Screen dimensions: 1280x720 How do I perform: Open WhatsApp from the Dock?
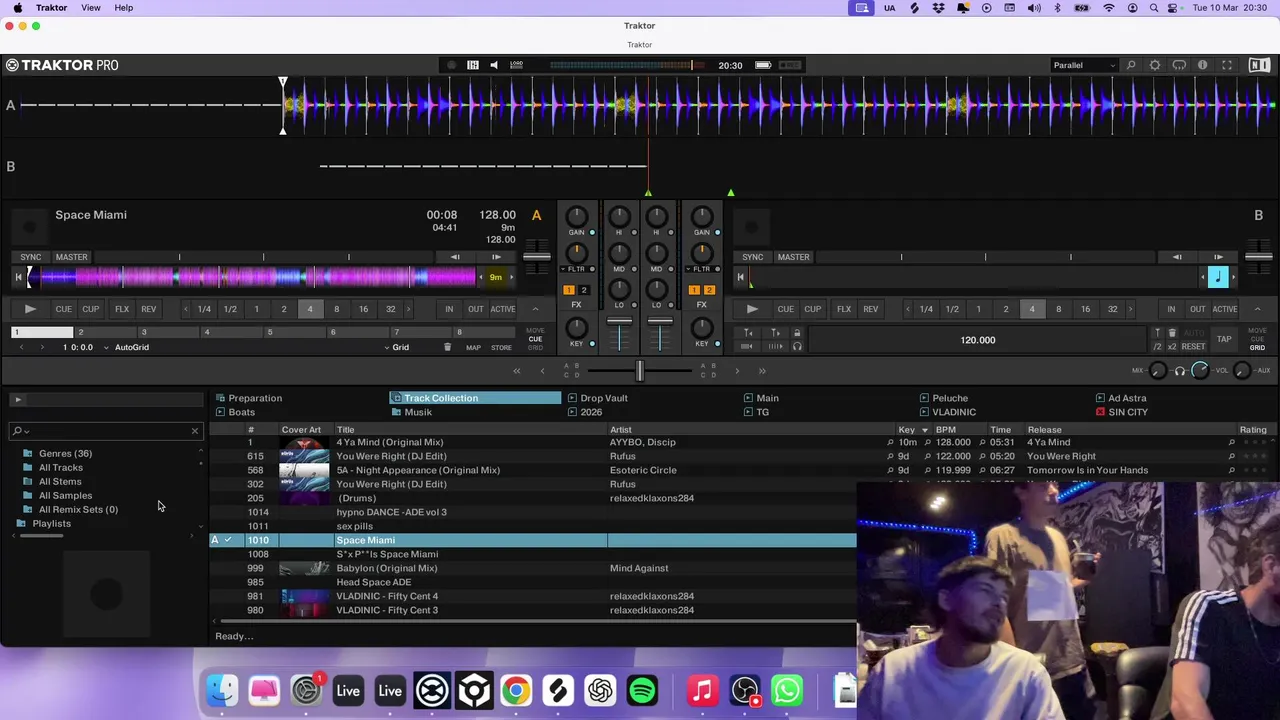tap(787, 690)
